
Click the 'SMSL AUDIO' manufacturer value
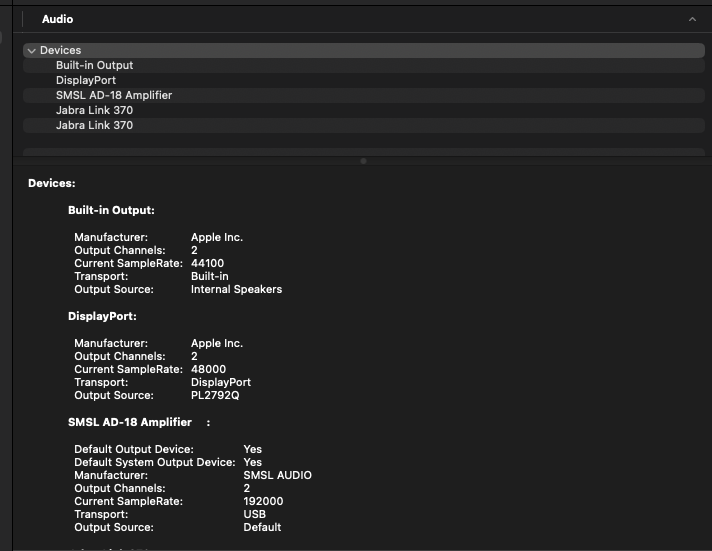(277, 475)
